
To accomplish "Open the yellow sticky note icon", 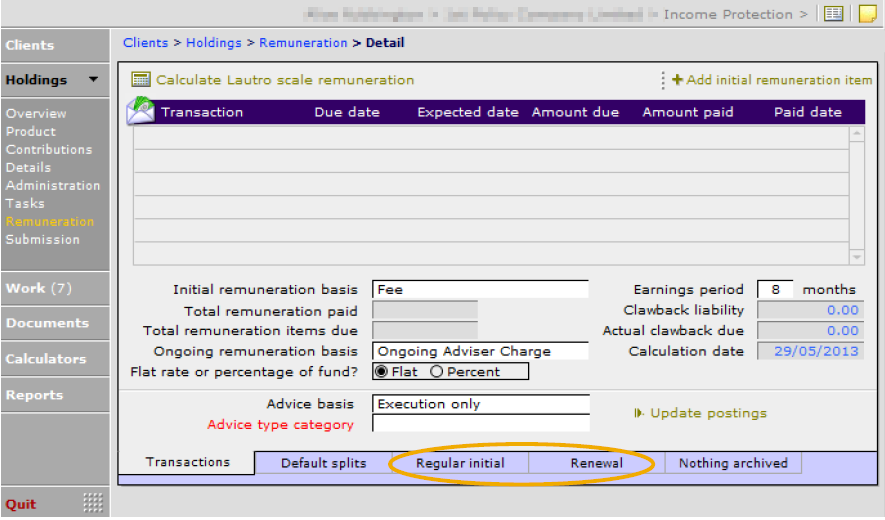I will click(x=867, y=14).
